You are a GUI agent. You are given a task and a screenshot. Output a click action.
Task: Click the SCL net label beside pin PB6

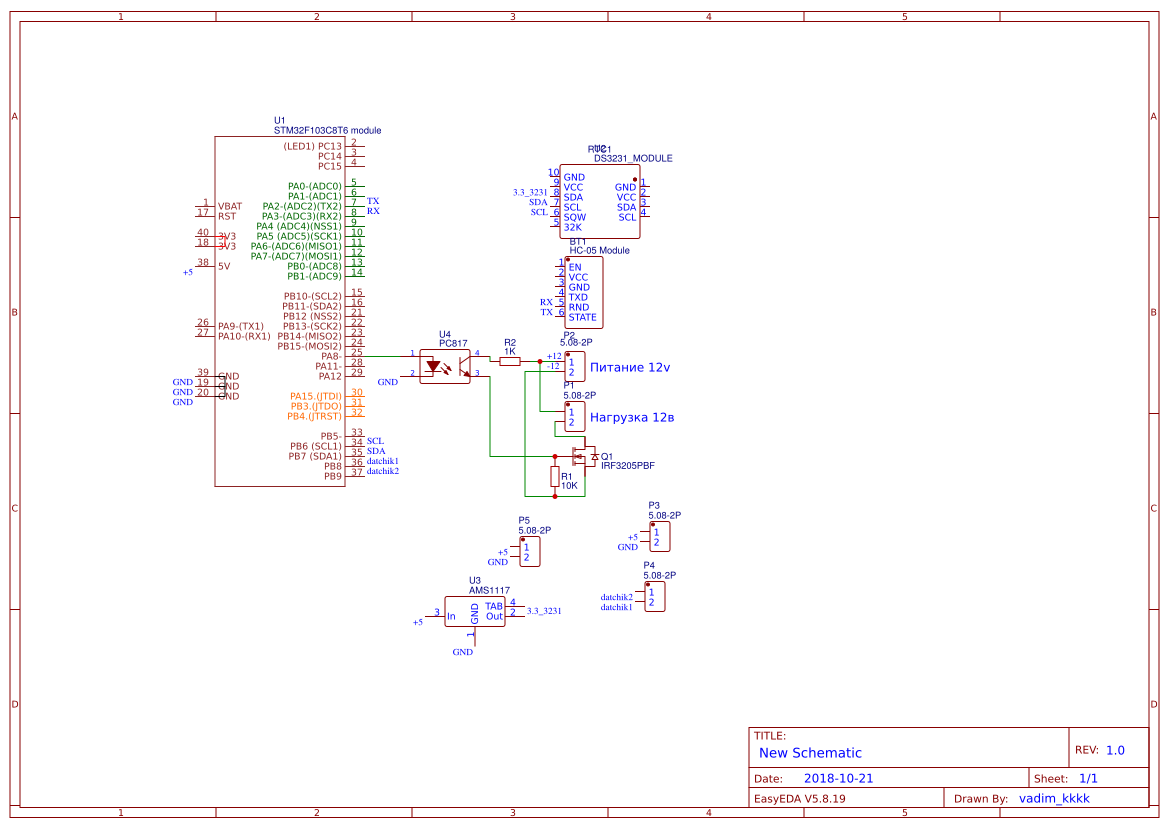tap(375, 440)
